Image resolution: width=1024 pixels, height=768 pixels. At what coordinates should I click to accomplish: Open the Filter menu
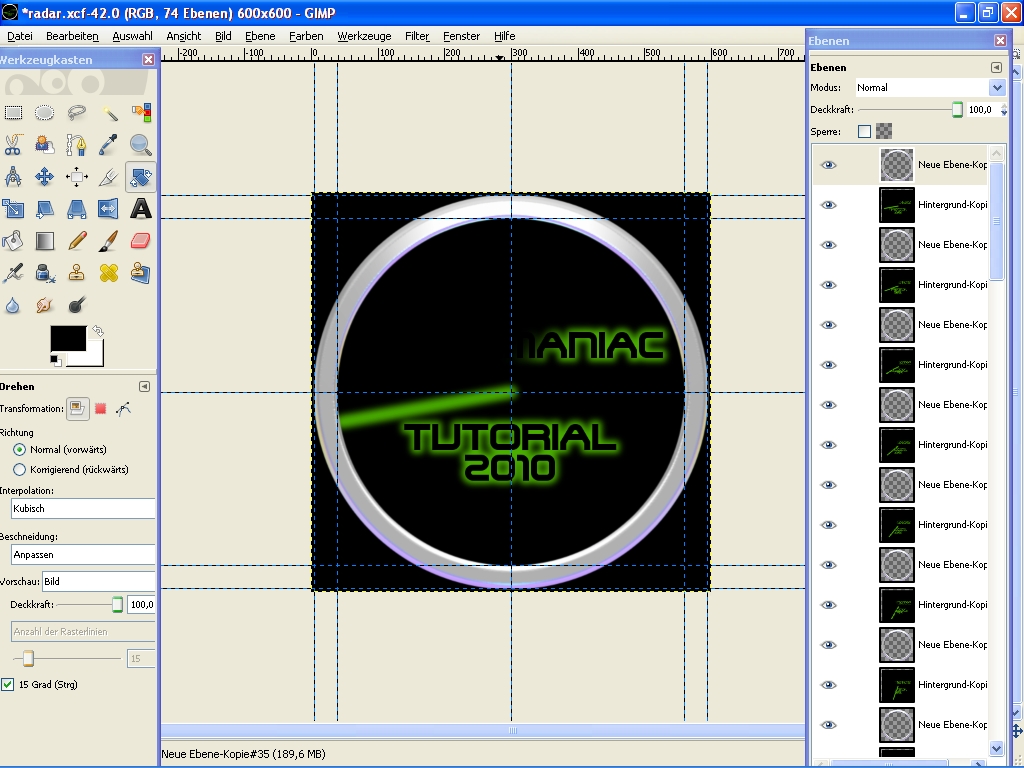point(417,36)
